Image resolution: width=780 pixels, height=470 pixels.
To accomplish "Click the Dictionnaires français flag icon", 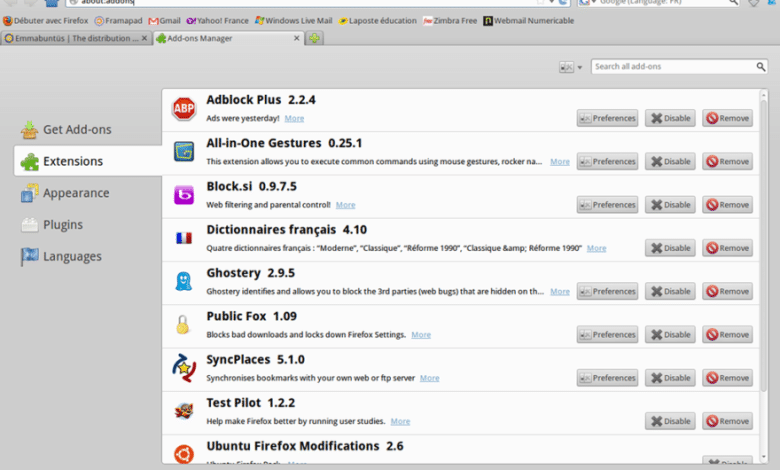I will [184, 238].
